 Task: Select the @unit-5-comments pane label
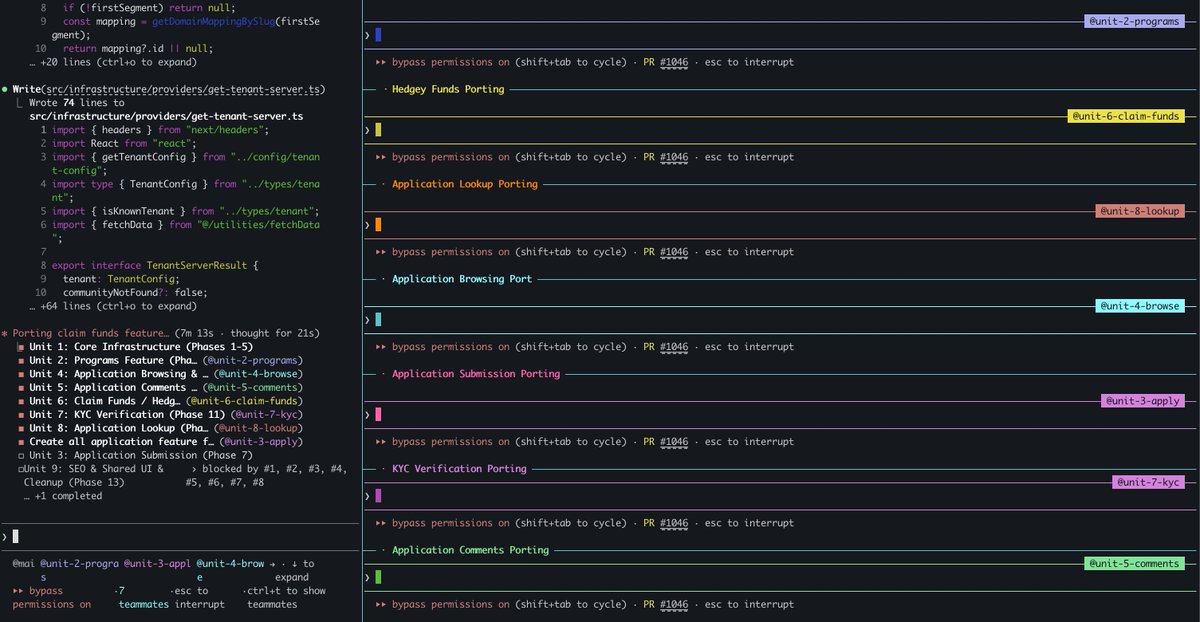point(1134,564)
